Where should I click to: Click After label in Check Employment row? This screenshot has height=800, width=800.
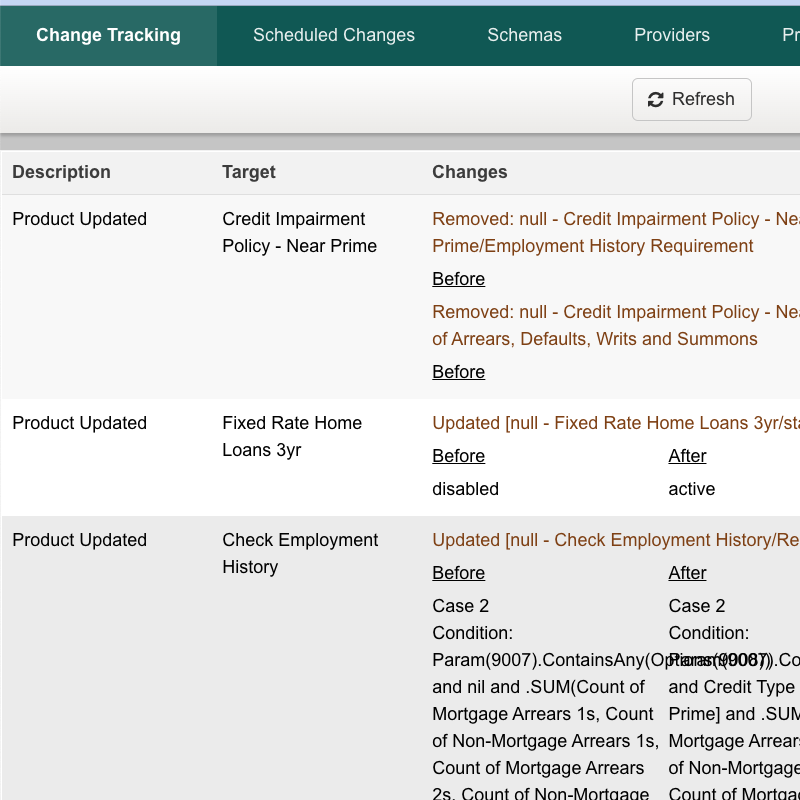(687, 573)
